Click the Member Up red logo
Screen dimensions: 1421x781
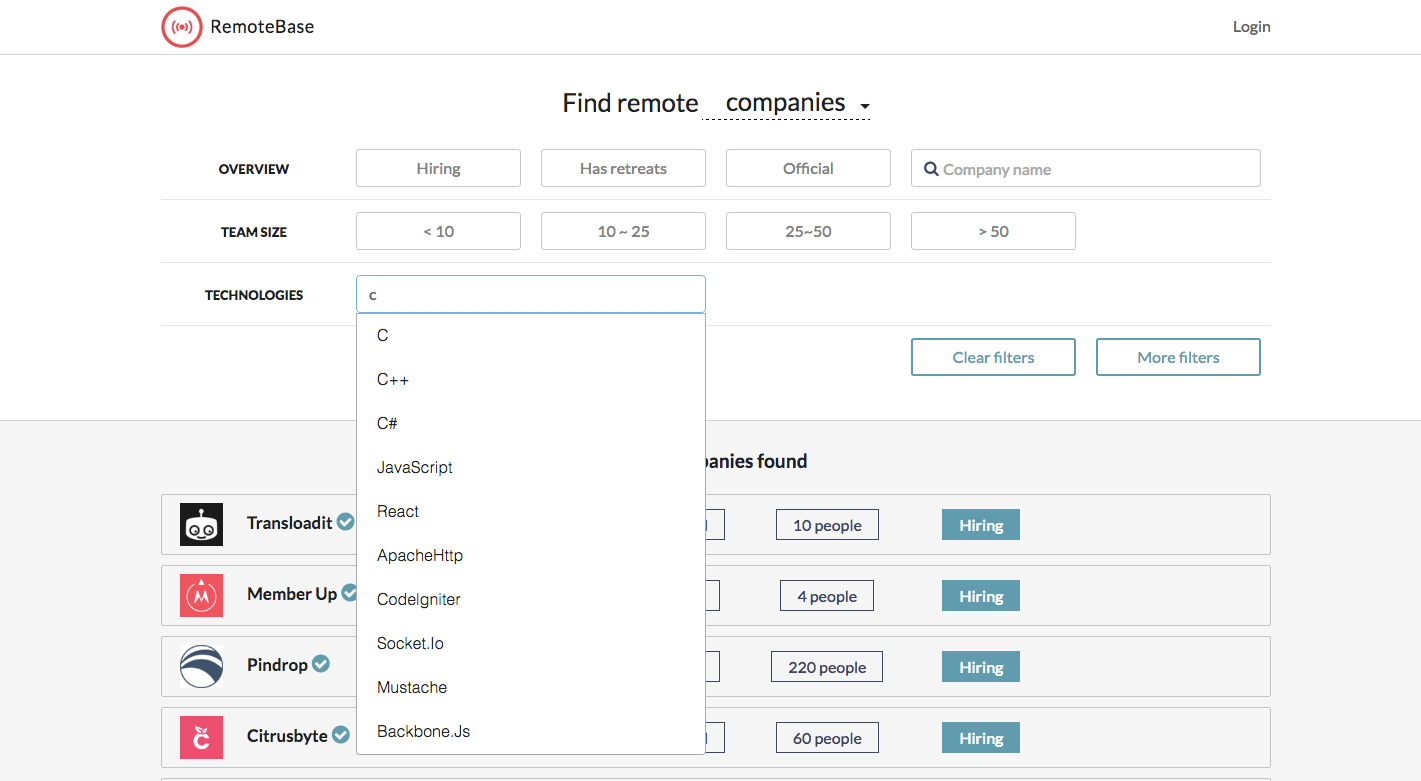pyautogui.click(x=201, y=595)
